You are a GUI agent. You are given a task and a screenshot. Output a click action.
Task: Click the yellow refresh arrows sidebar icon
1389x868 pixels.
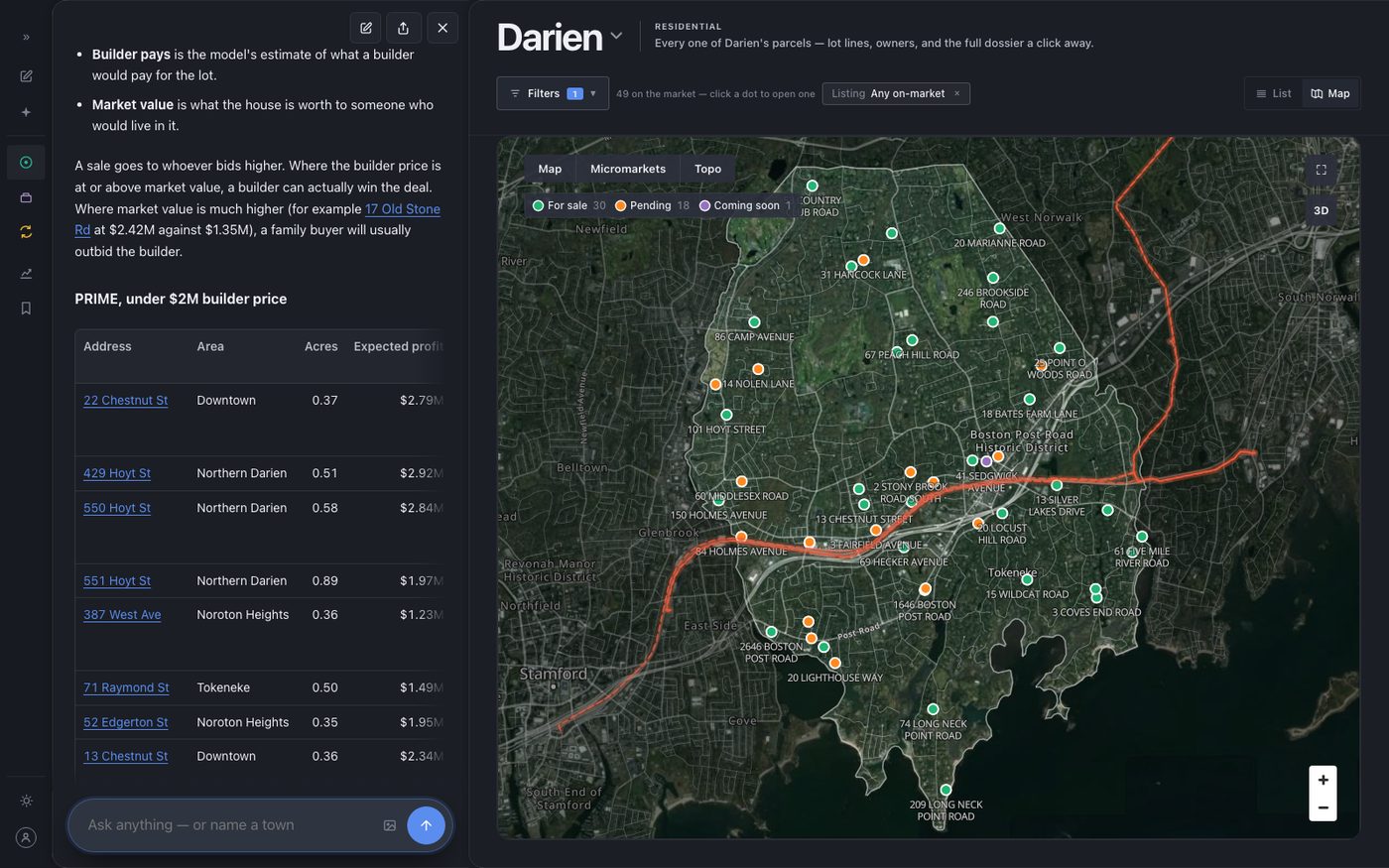tap(26, 232)
